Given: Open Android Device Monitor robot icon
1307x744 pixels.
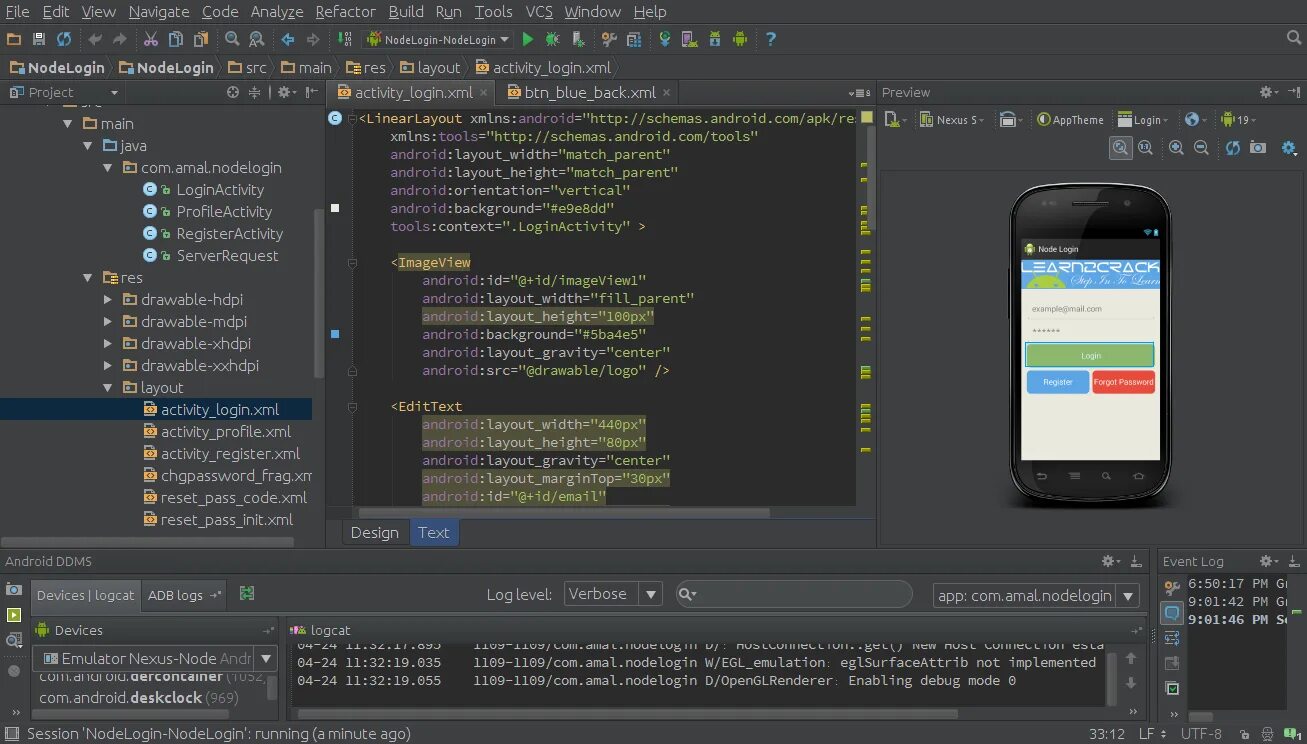Looking at the screenshot, I should (x=740, y=39).
